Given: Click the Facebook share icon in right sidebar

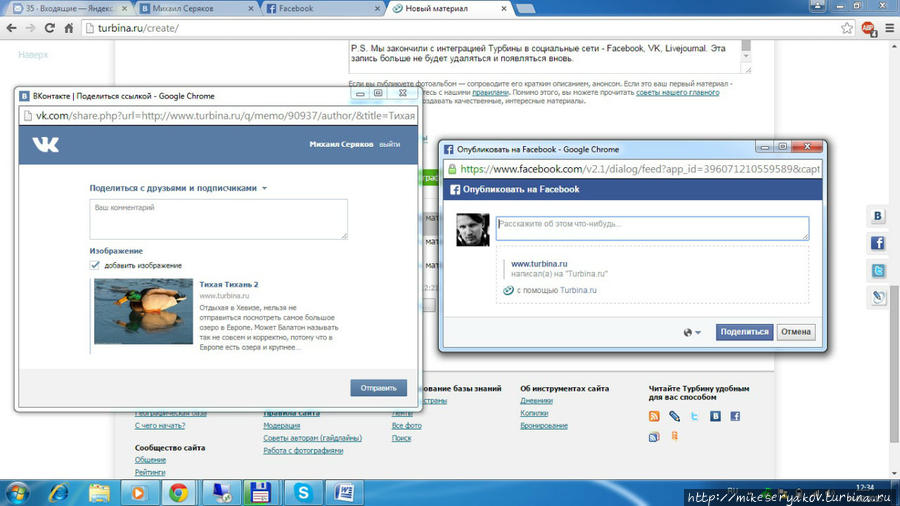Looking at the screenshot, I should [877, 243].
